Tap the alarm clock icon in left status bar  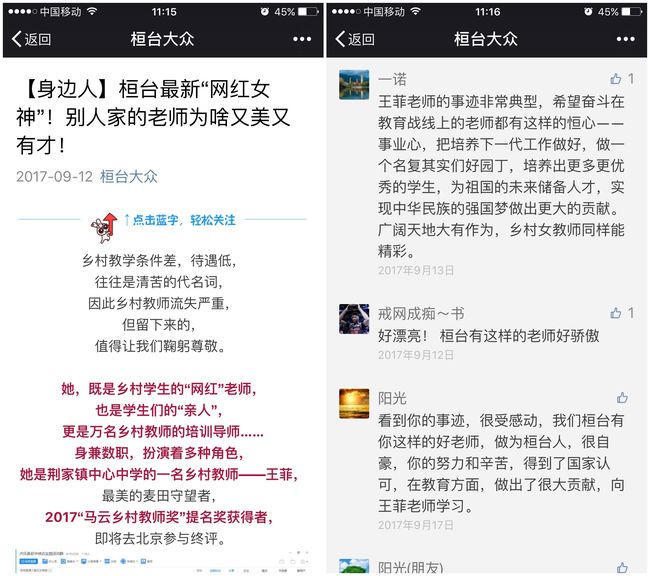pos(264,12)
